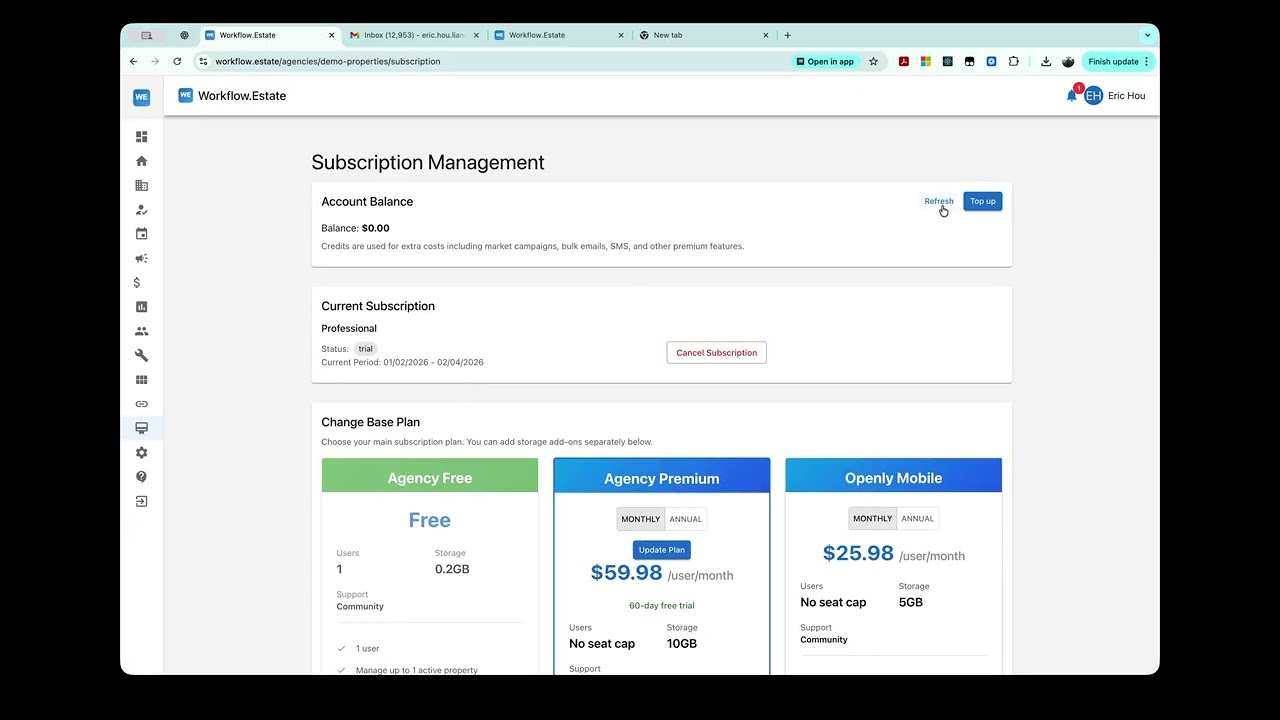Click the Finish update button
Viewport: 1280px width, 720px height.
click(x=1119, y=61)
